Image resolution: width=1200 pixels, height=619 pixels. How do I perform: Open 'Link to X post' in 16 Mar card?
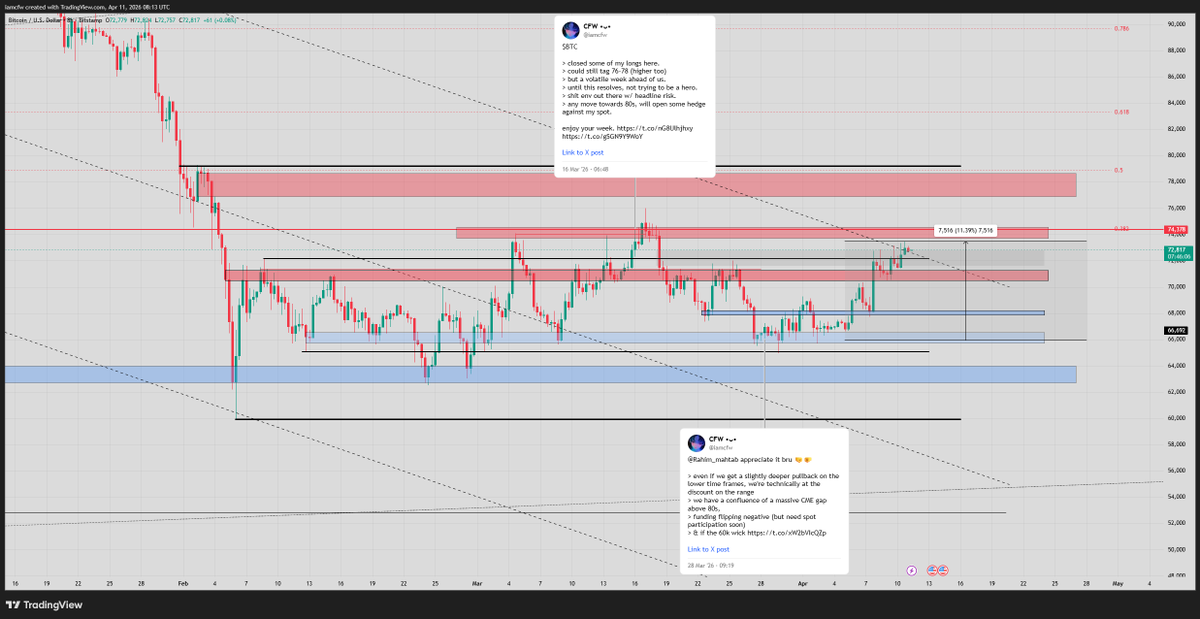coord(583,152)
